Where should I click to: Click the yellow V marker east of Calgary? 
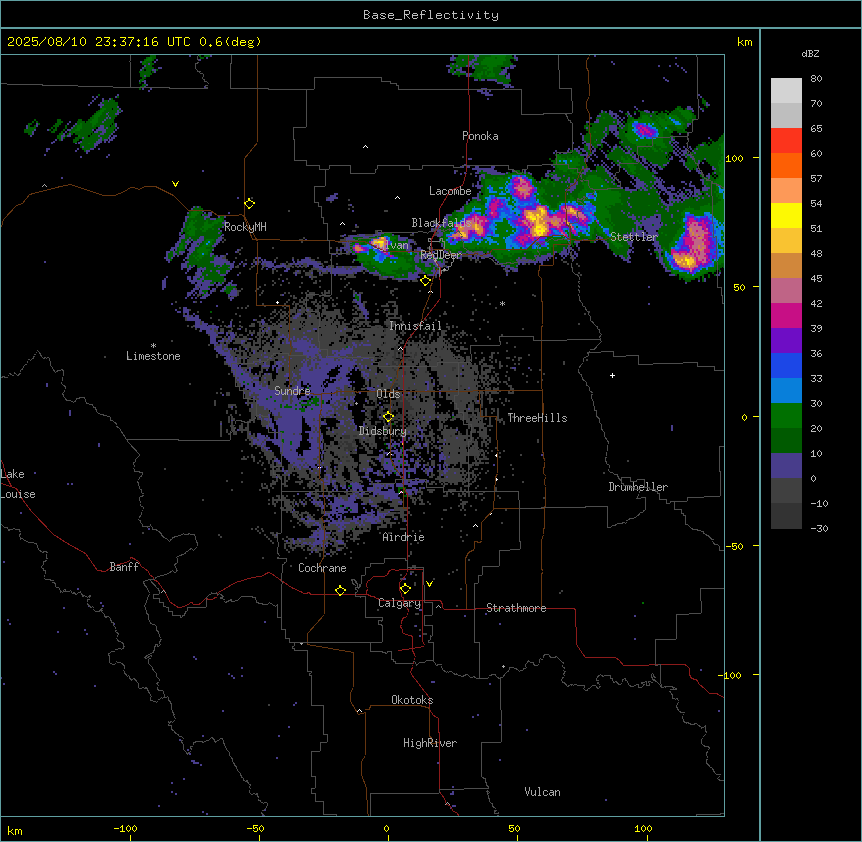coord(429,584)
